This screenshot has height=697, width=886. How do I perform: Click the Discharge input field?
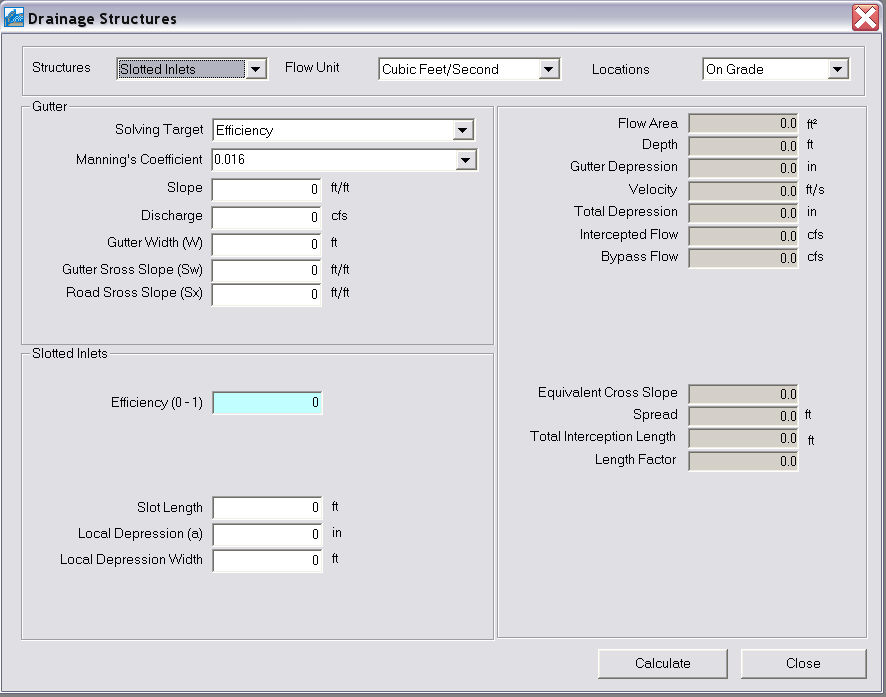point(267,217)
